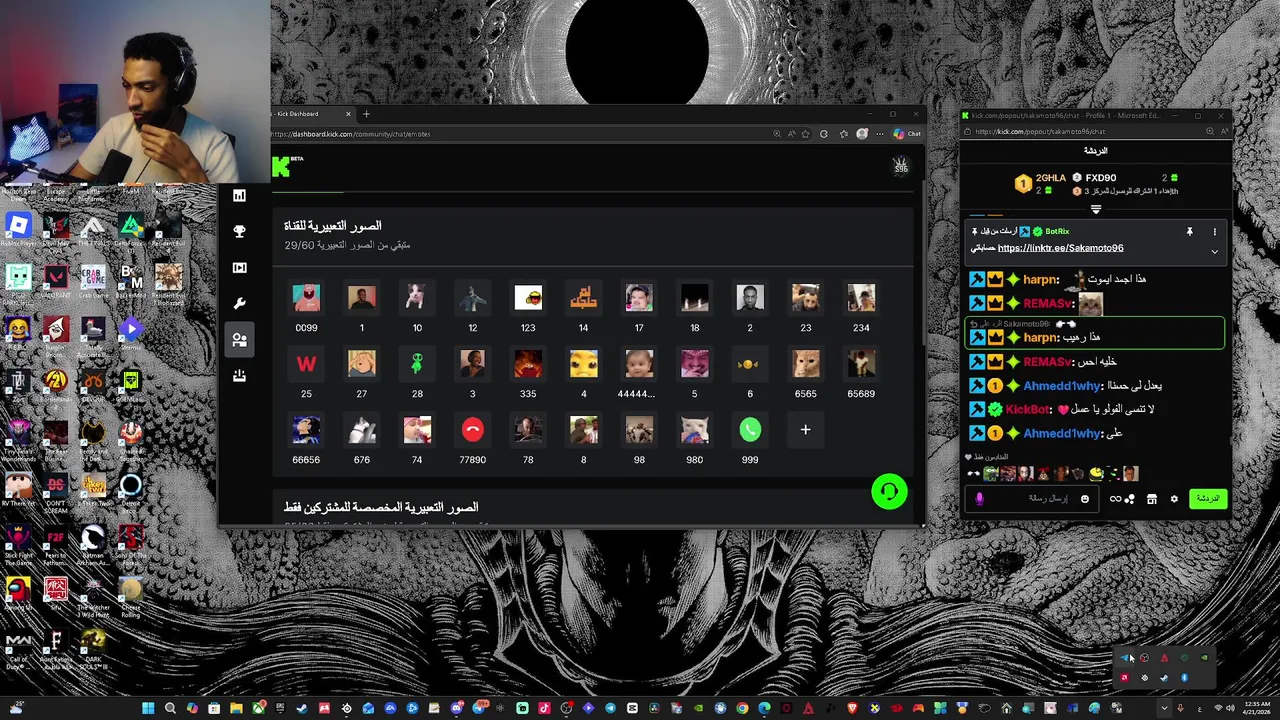Image resolution: width=1280 pixels, height=720 pixels.
Task: Refresh the dashboard browser page
Action: pyautogui.click(x=824, y=134)
